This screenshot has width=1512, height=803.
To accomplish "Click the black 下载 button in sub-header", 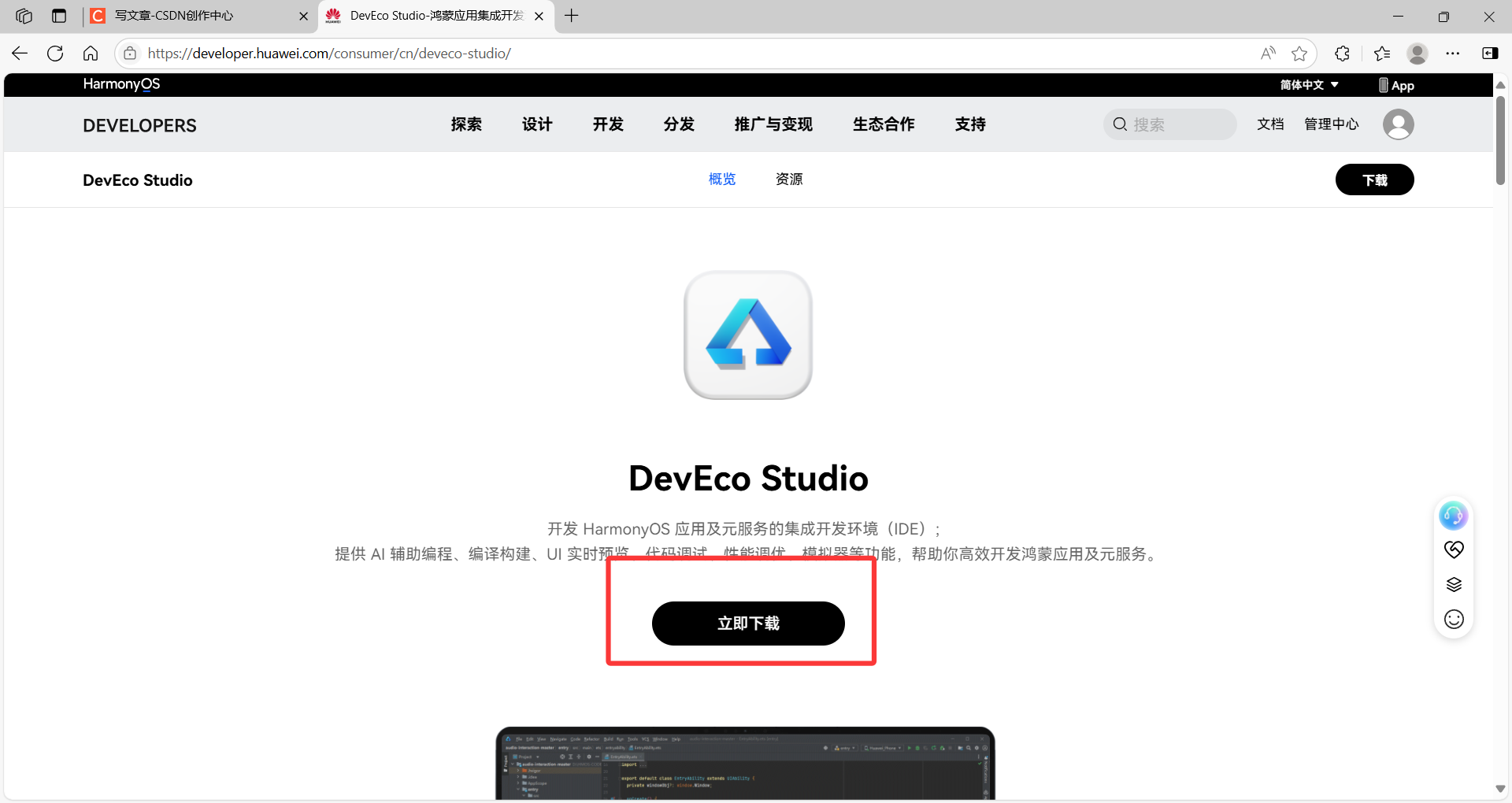I will 1375,179.
